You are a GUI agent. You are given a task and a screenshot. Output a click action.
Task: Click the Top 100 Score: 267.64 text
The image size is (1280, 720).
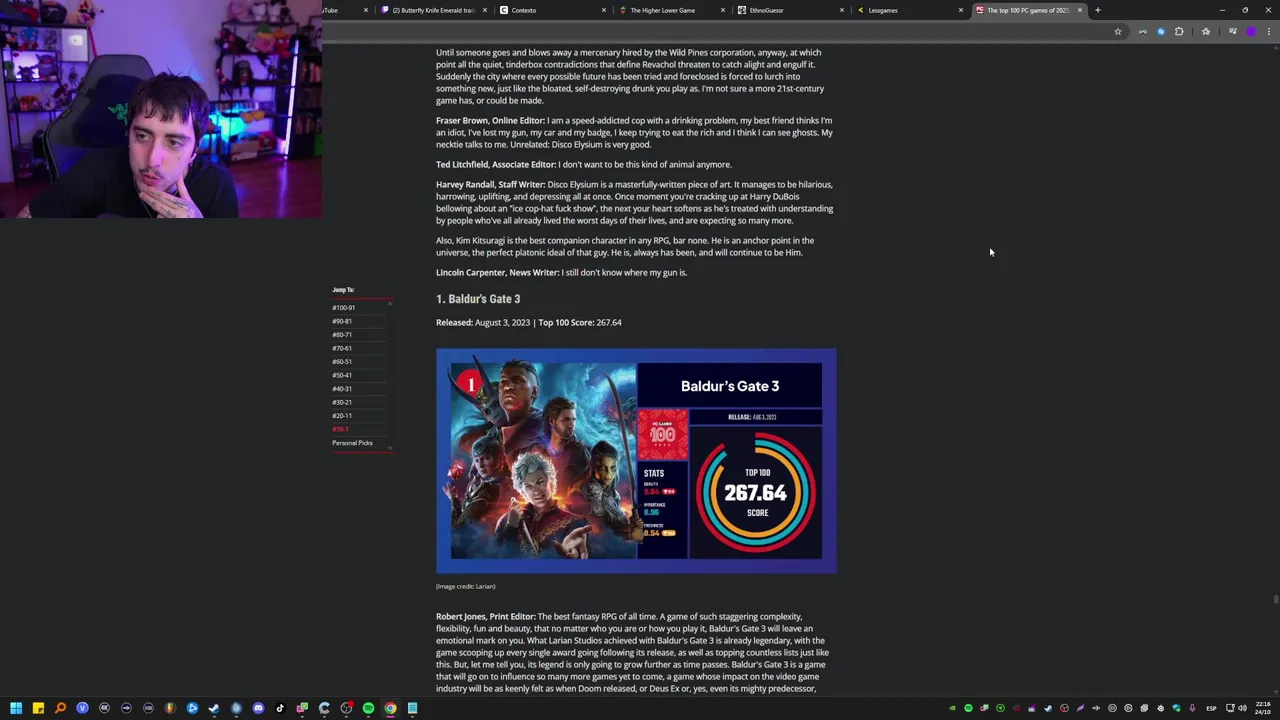[580, 323]
